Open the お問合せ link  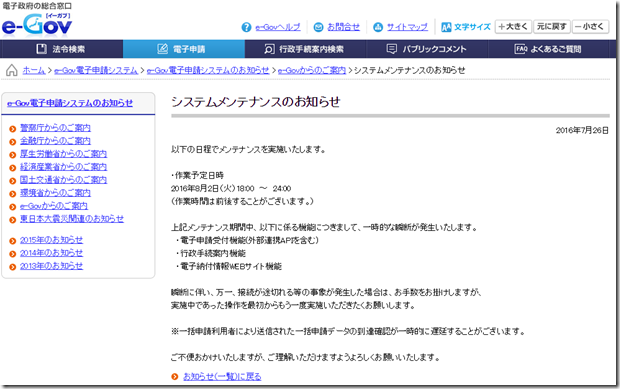tap(344, 27)
